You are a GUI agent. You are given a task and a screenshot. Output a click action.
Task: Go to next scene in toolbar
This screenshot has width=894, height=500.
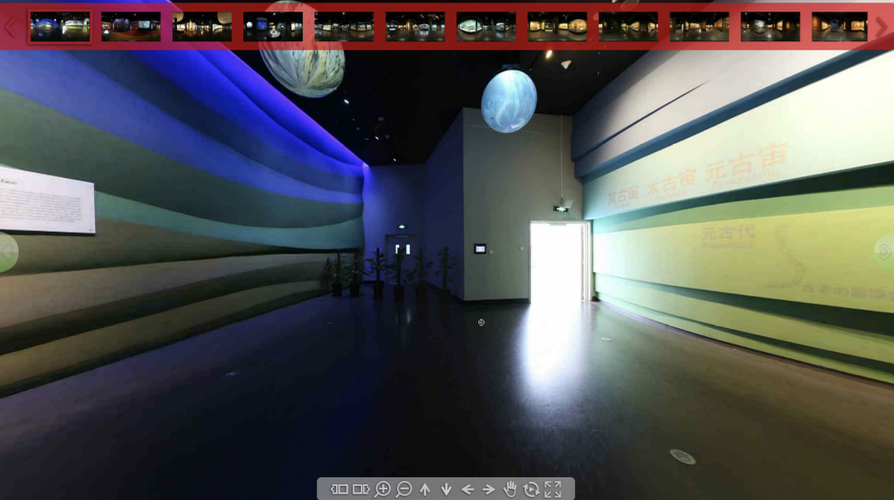tap(361, 489)
